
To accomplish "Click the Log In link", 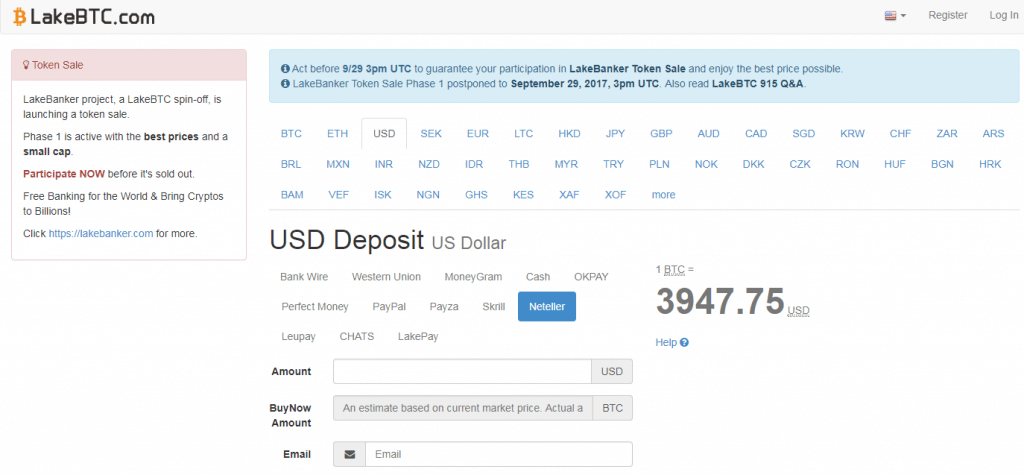I will (1003, 15).
